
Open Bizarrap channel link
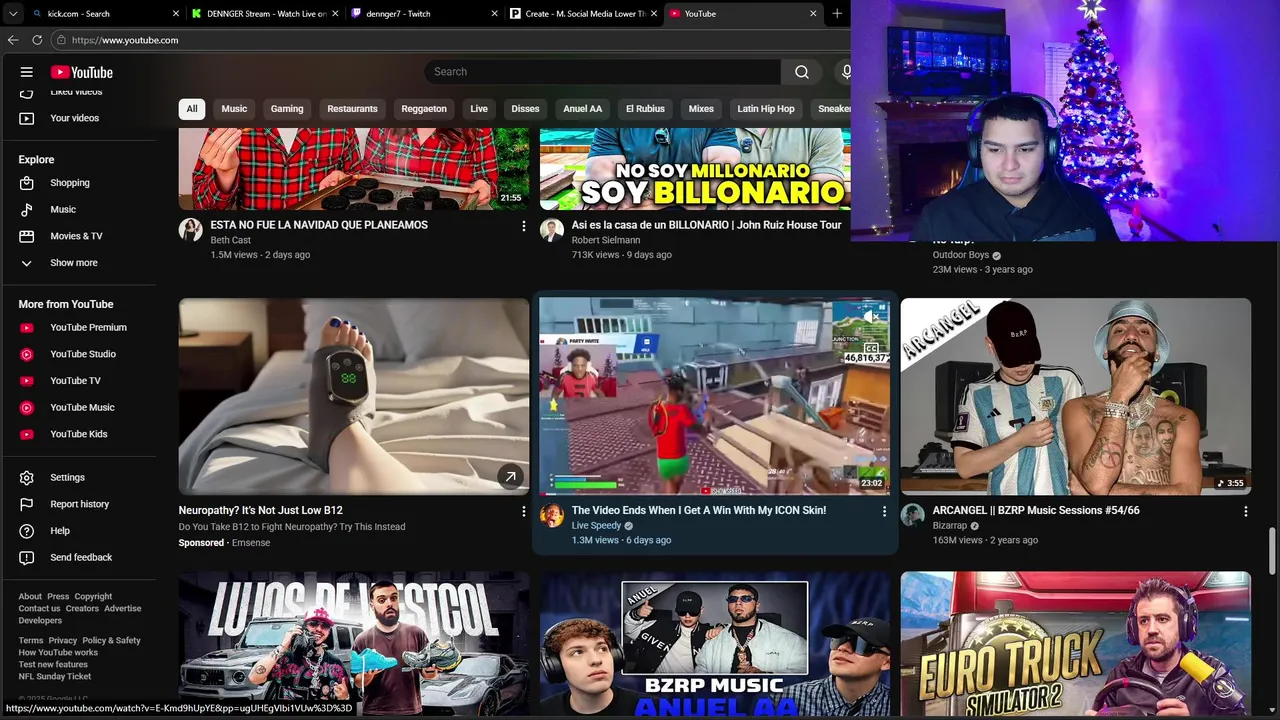[950, 526]
